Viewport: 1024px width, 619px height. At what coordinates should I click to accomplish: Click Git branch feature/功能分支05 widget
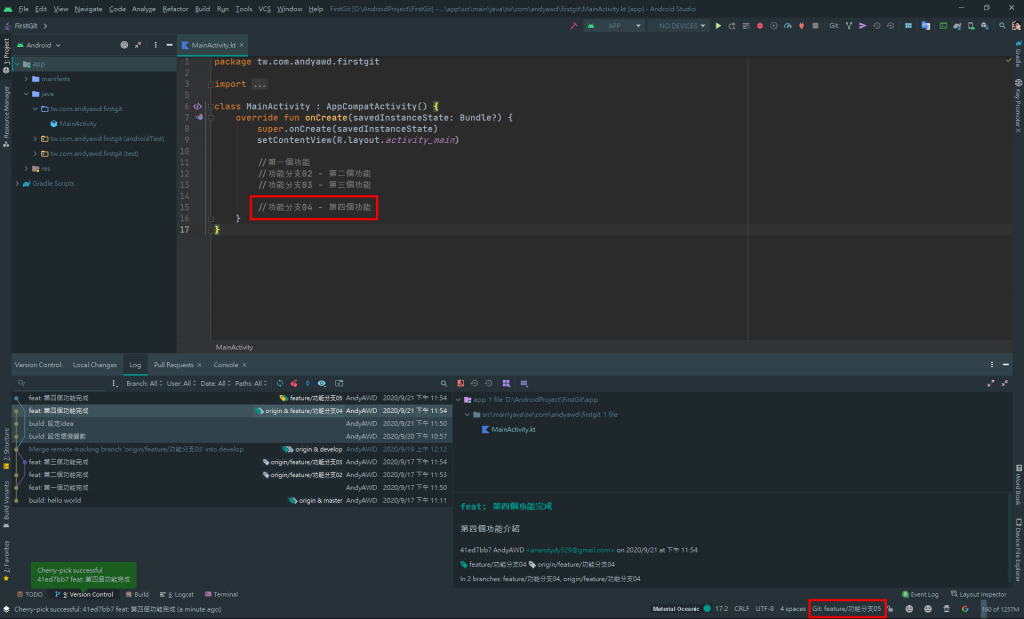846,609
